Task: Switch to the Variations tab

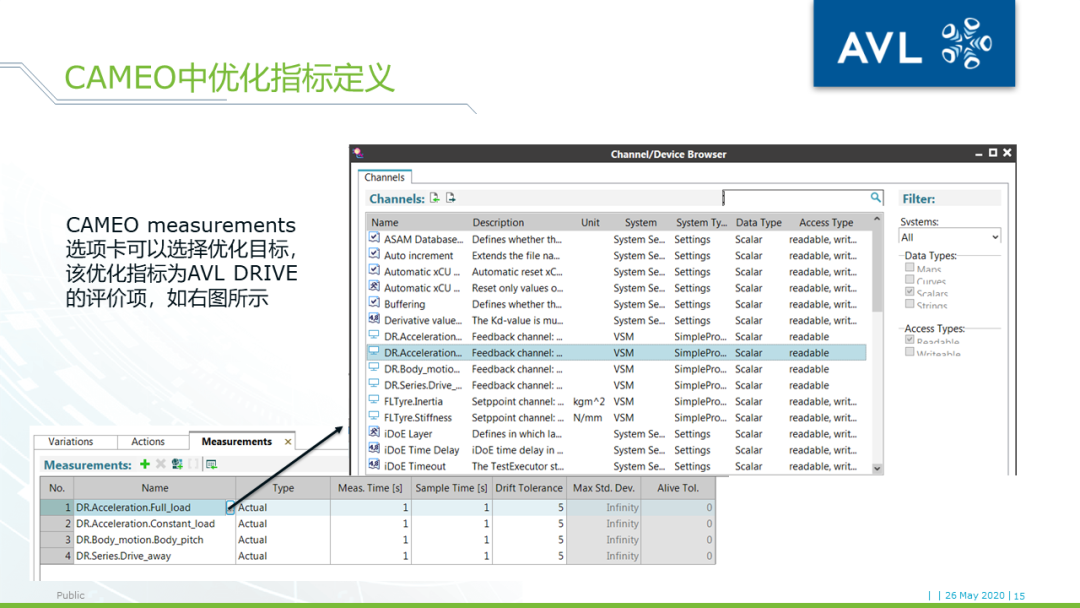Action: (x=75, y=441)
